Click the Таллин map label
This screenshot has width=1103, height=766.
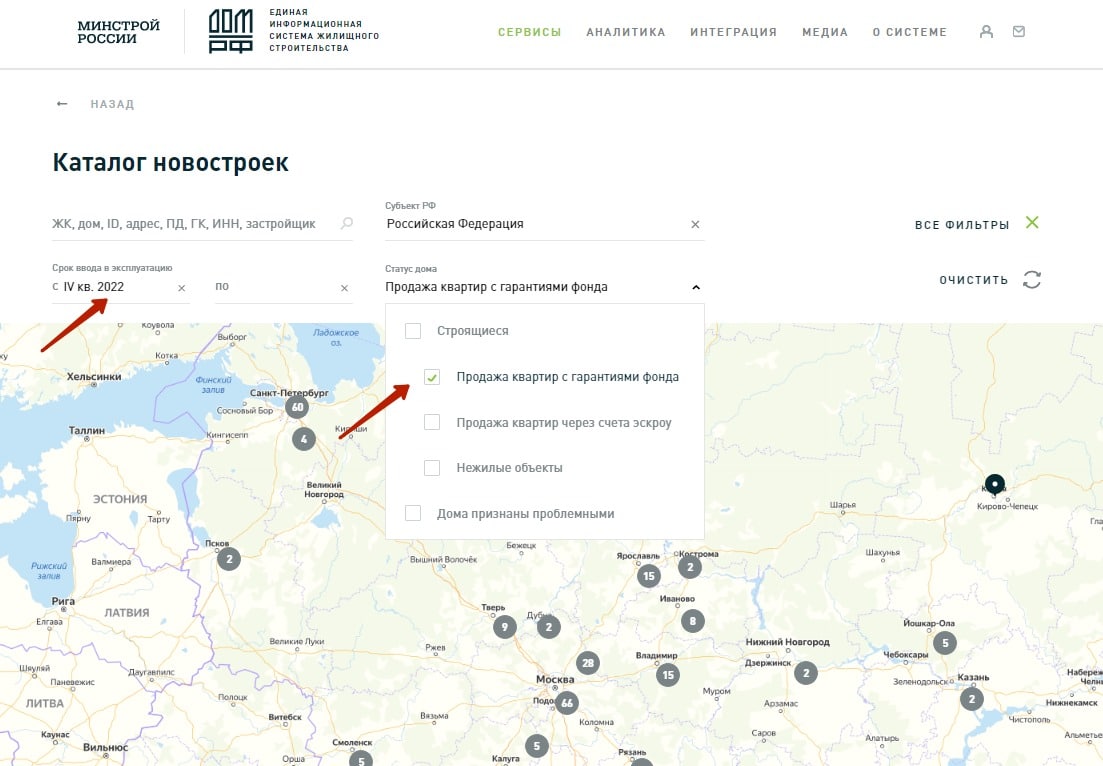pyautogui.click(x=87, y=430)
